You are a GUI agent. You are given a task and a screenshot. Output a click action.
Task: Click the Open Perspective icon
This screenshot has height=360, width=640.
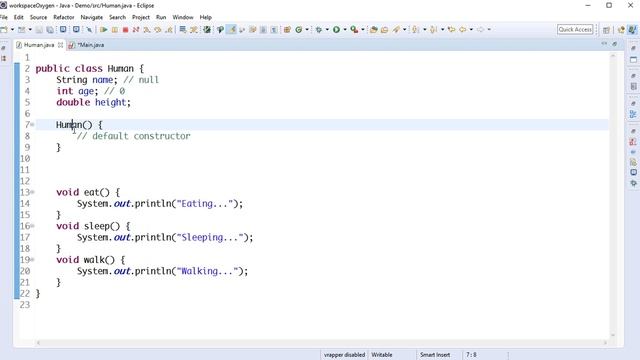(607, 30)
